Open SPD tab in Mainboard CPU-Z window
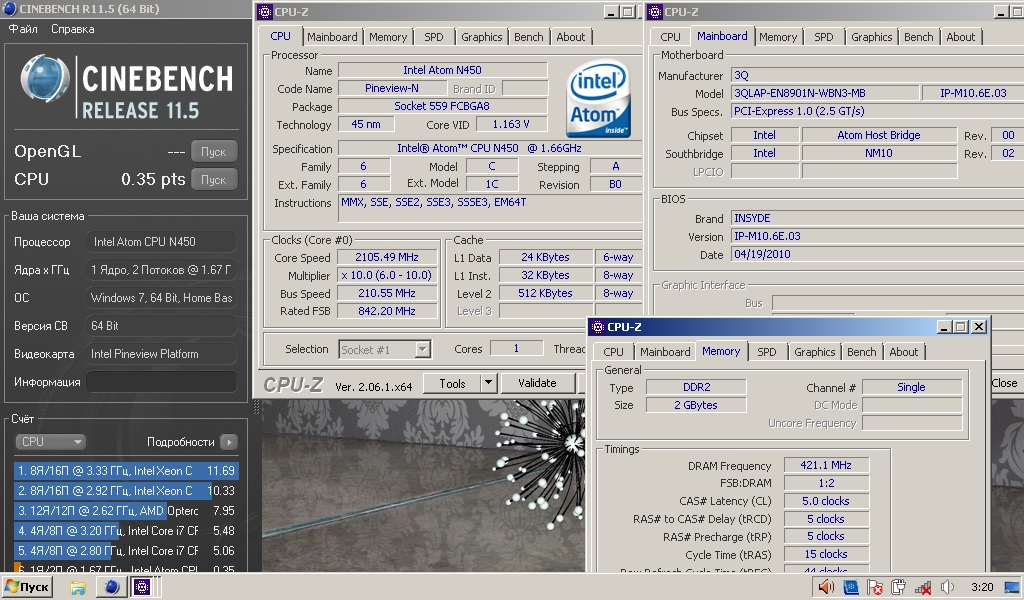Image resolution: width=1024 pixels, height=600 pixels. tap(824, 37)
